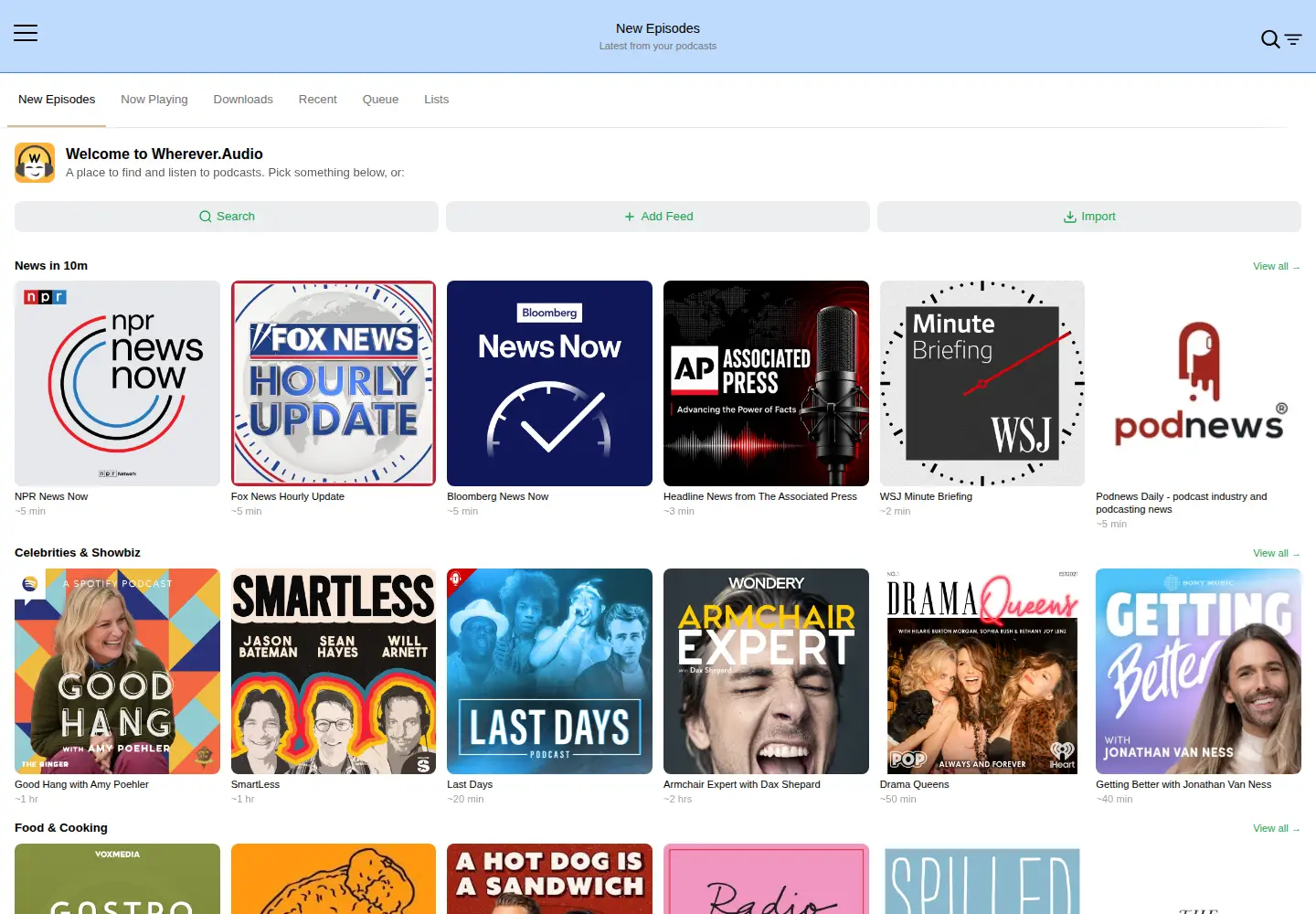
Task: Switch to the New Episodes tab
Action: pyautogui.click(x=57, y=100)
